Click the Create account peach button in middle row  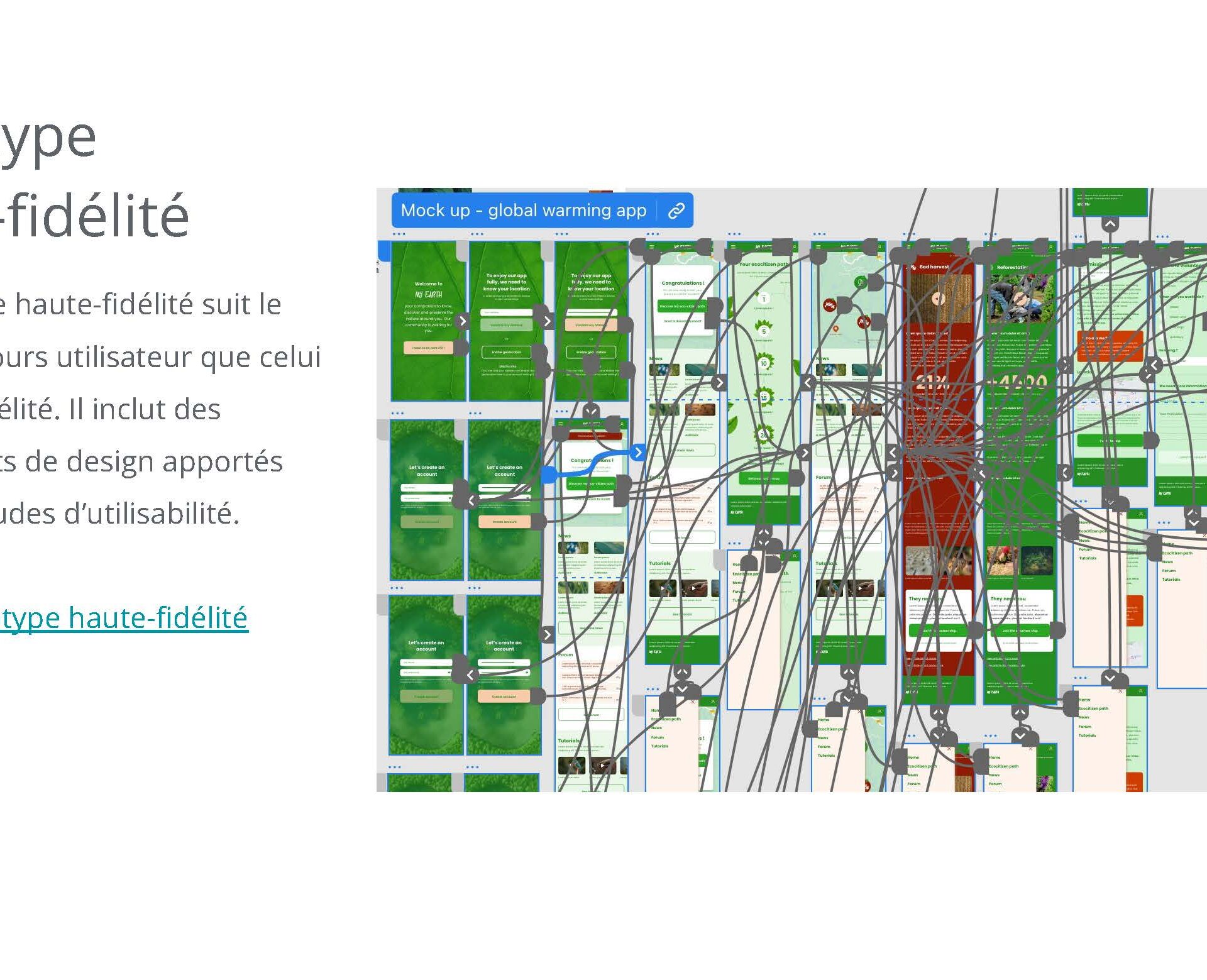coord(504,522)
